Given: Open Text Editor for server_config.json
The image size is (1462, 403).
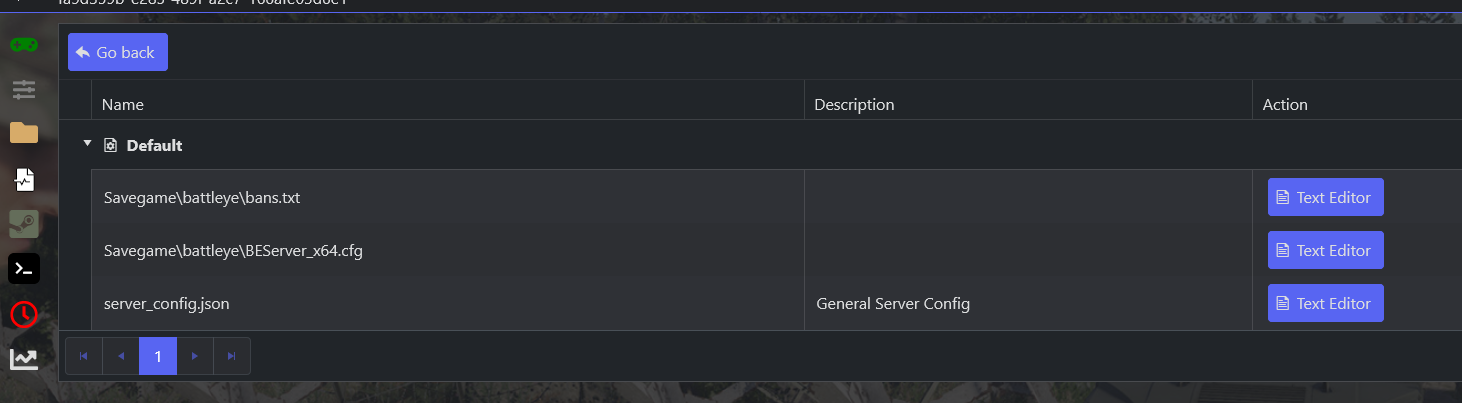Looking at the screenshot, I should 1325,303.
